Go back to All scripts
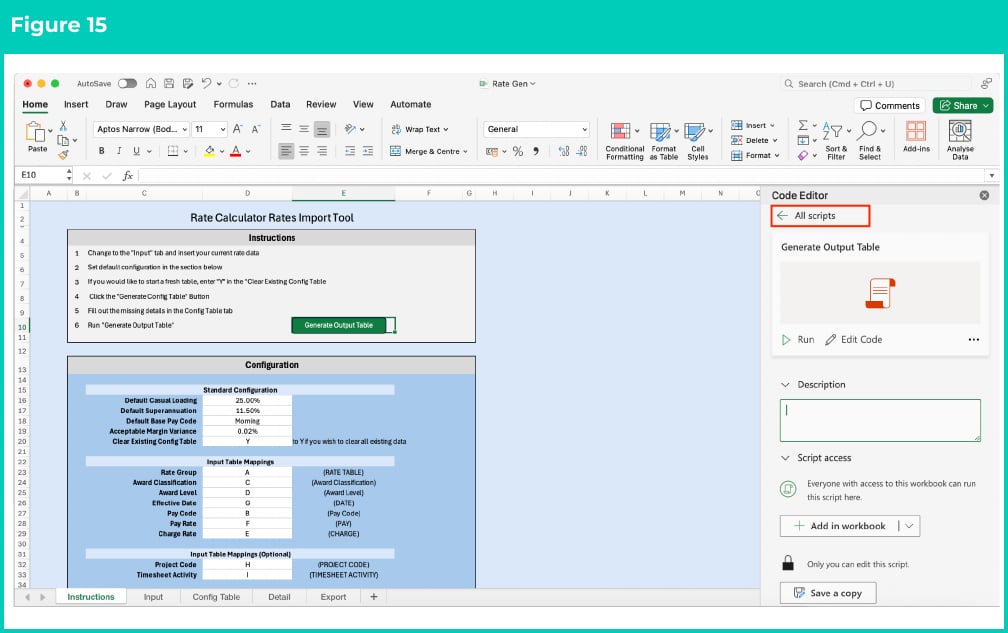Image resolution: width=1008 pixels, height=633 pixels. [x=820, y=216]
